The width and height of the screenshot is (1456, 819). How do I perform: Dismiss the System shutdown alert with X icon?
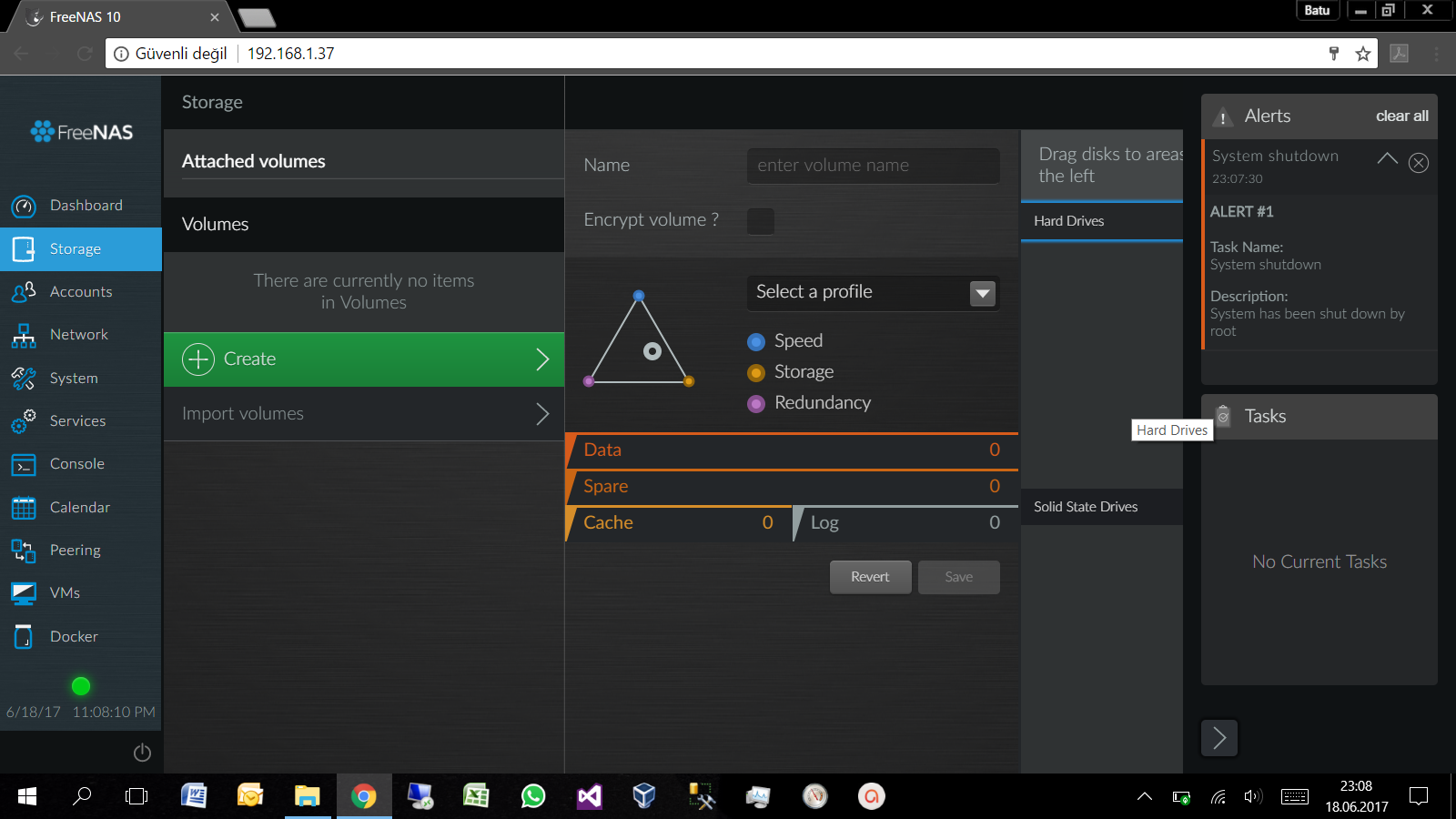point(1419,163)
